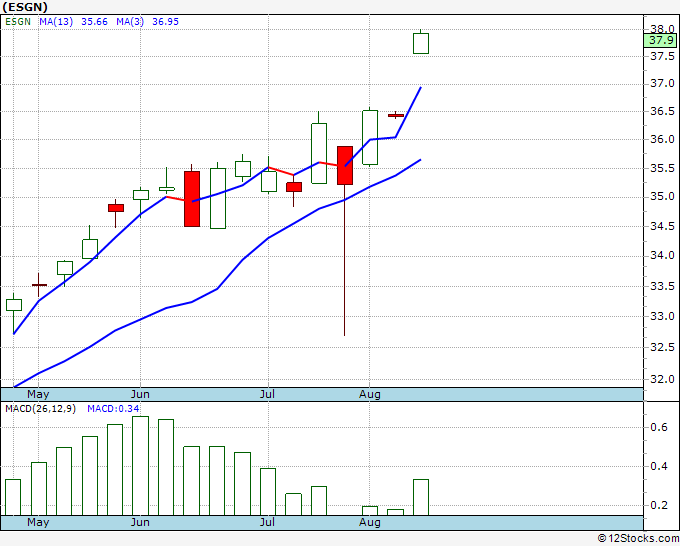
Task: Click the 0.2 MACD axis label
Action: (x=659, y=505)
